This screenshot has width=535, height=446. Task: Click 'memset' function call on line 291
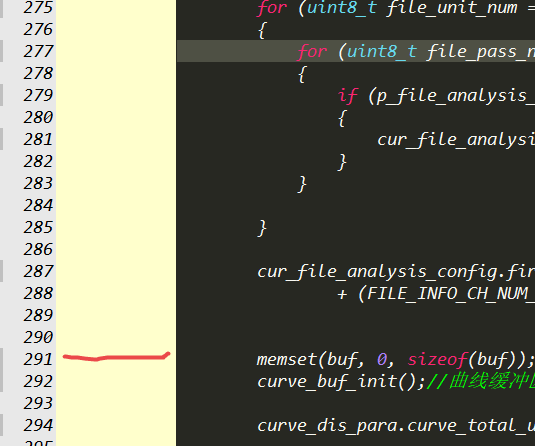point(287,360)
